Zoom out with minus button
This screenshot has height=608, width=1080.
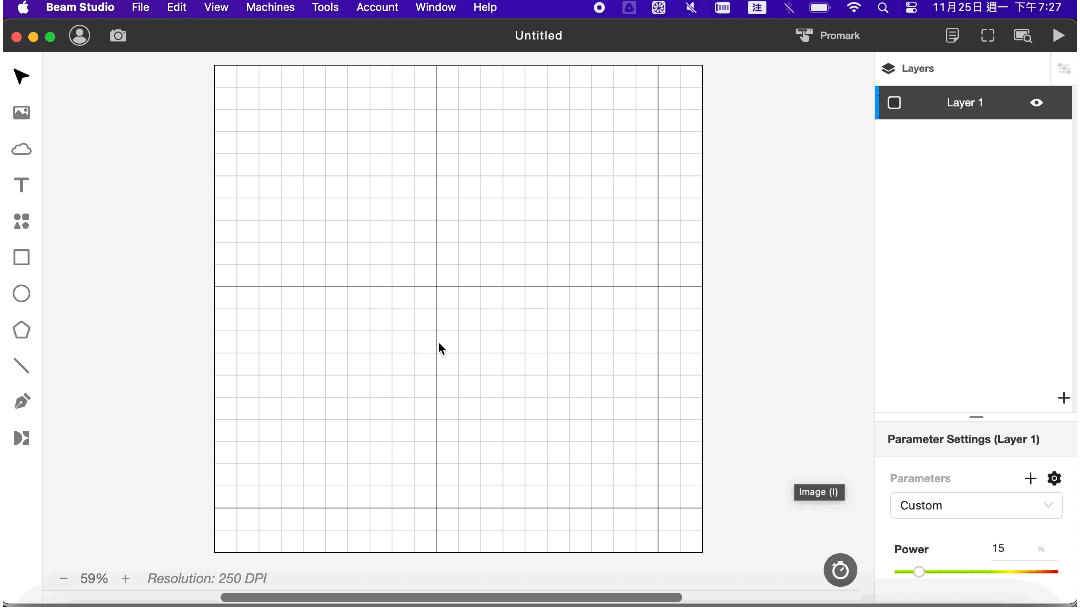click(63, 578)
